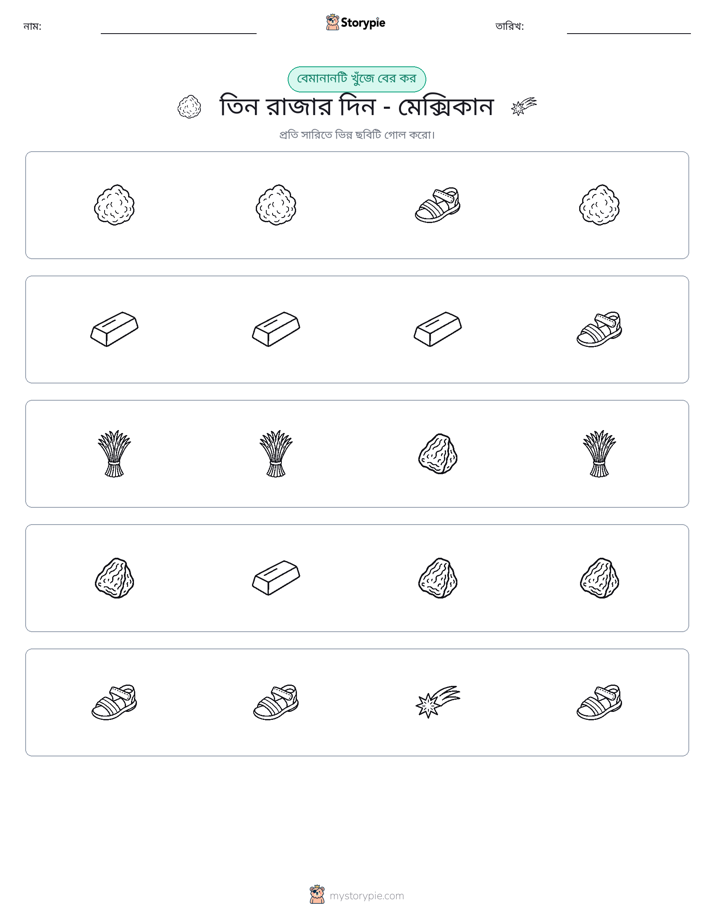Click the fluffy ball icon left of title
The width and height of the screenshot is (714, 924).
[189, 107]
